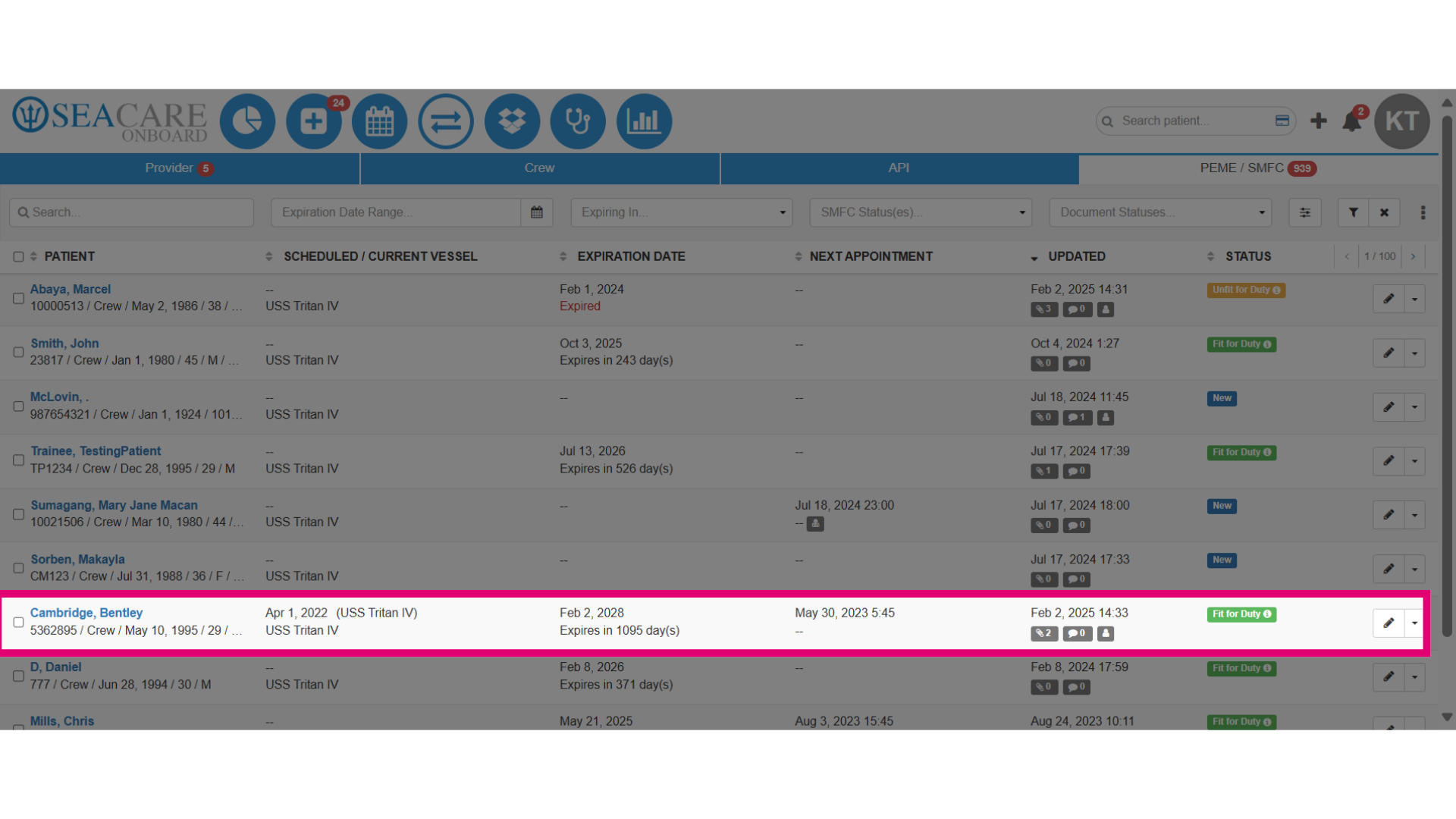Sort by Updated column

tap(1076, 256)
